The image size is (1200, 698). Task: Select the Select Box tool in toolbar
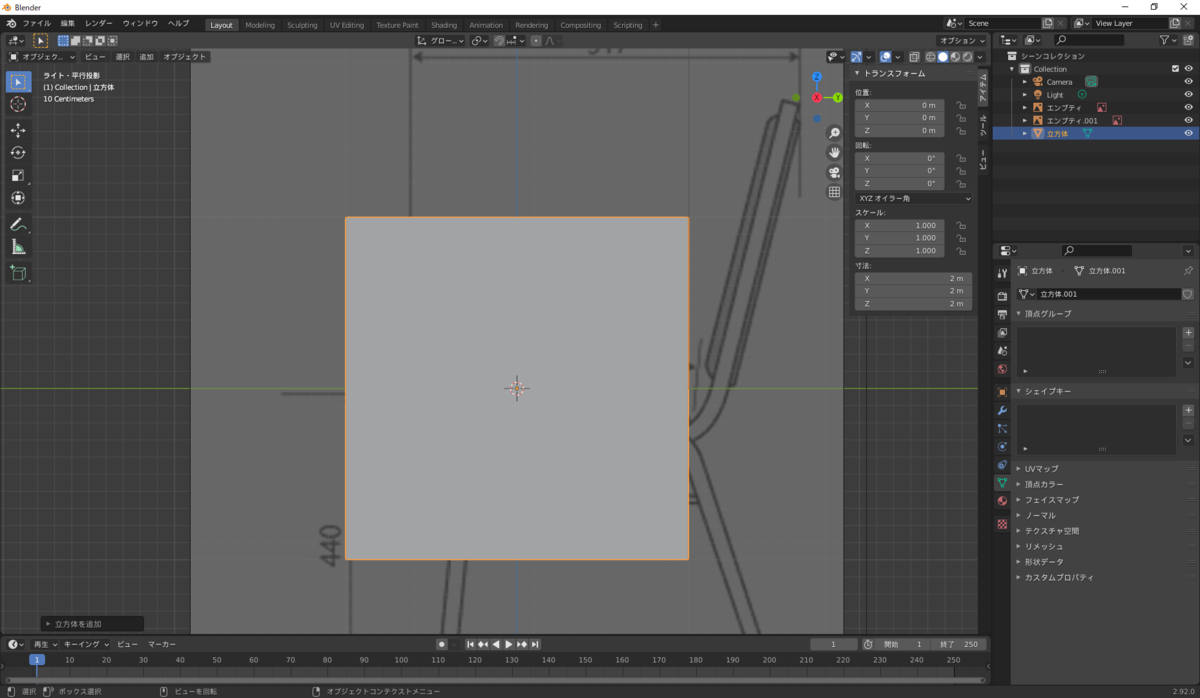pos(18,81)
